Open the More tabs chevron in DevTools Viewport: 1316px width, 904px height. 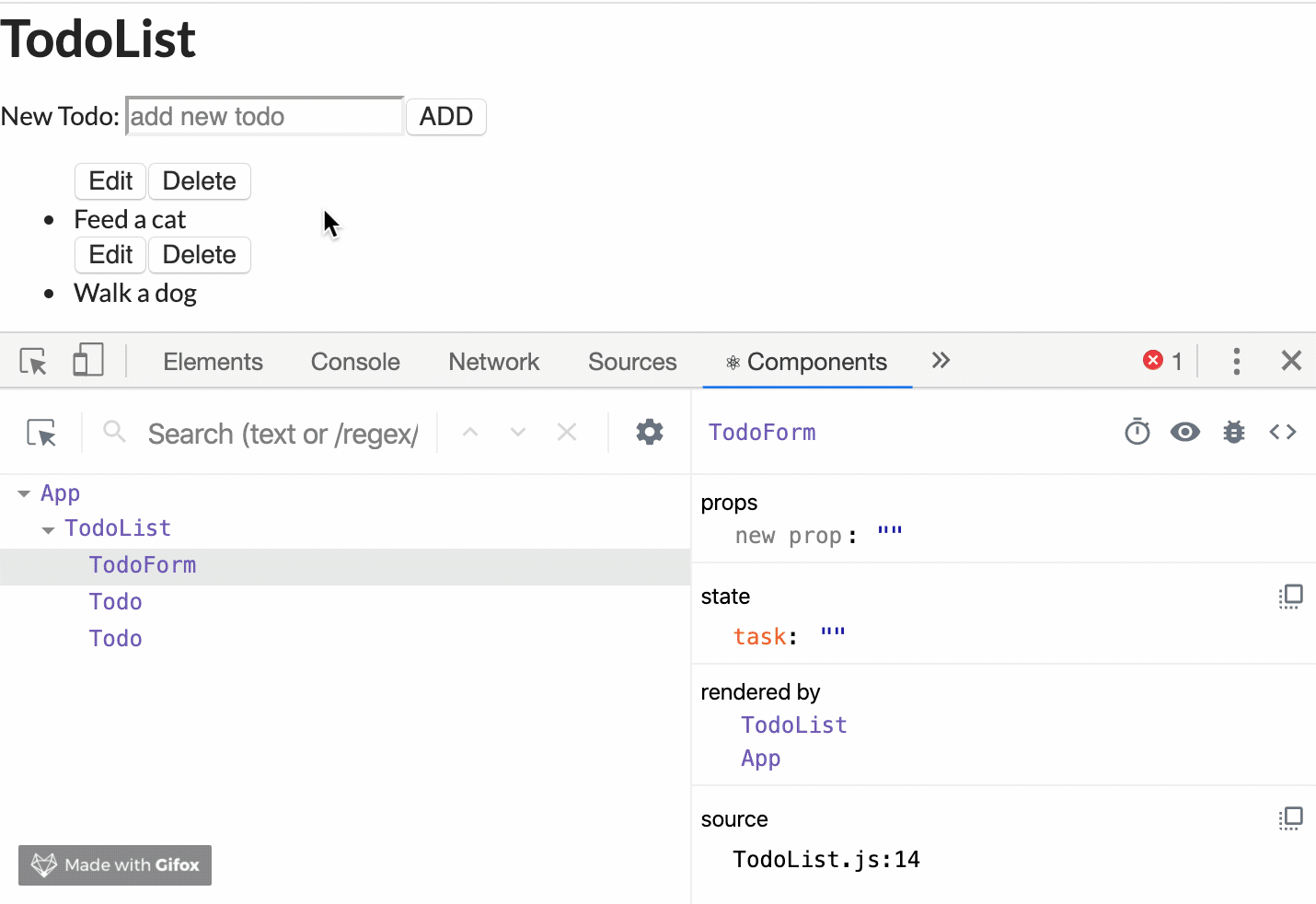click(x=941, y=361)
